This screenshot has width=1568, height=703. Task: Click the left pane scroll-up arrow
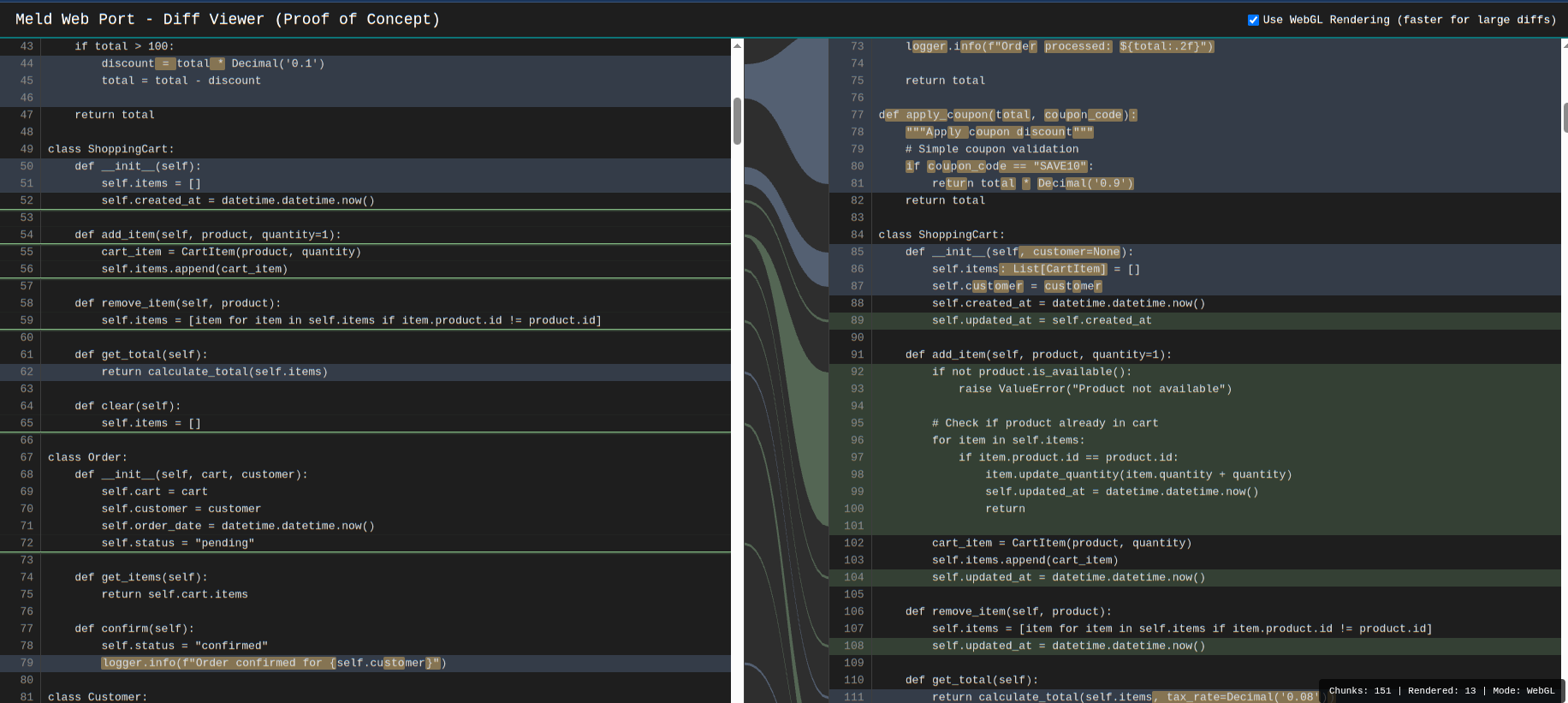tap(737, 45)
